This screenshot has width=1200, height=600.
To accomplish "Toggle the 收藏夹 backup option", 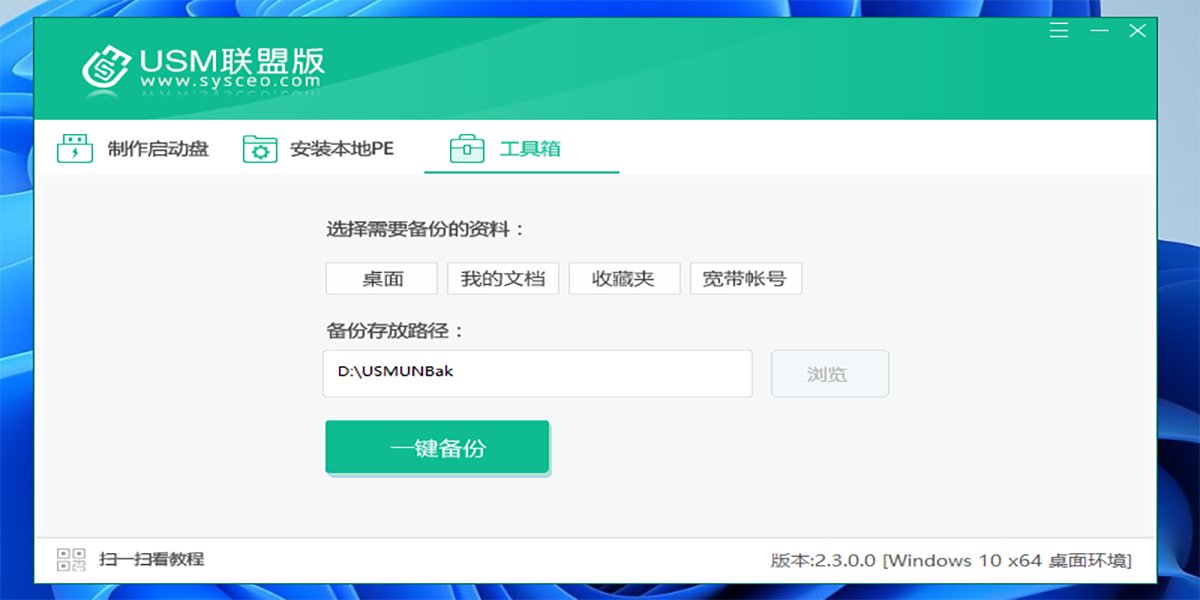I will click(x=624, y=279).
